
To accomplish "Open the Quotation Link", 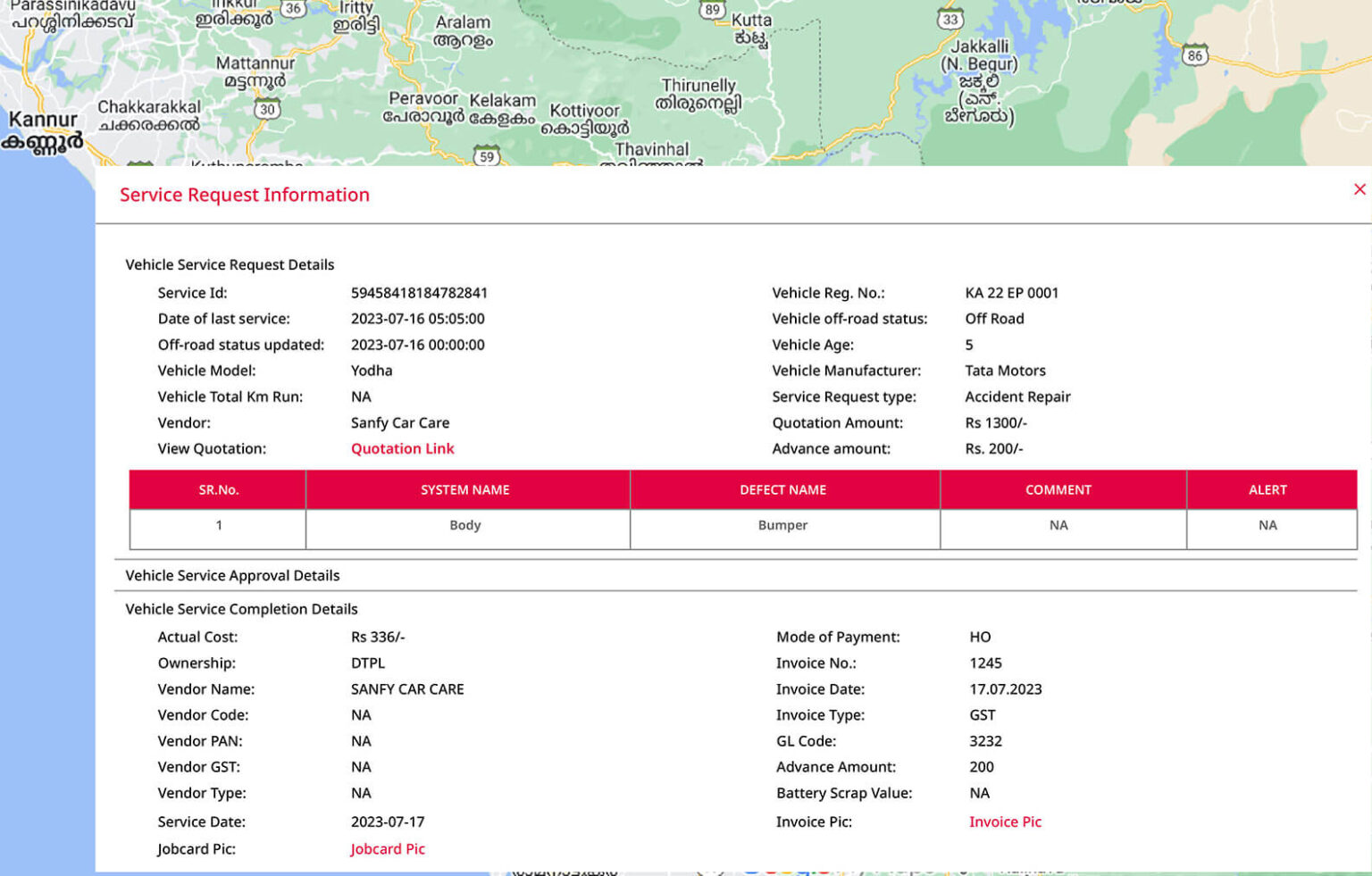I will pos(402,448).
